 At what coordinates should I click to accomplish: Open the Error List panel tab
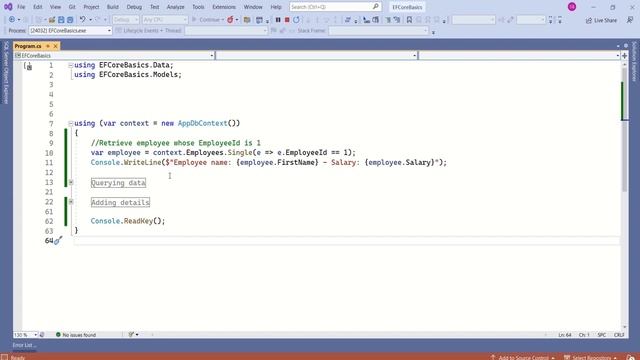coord(23,345)
